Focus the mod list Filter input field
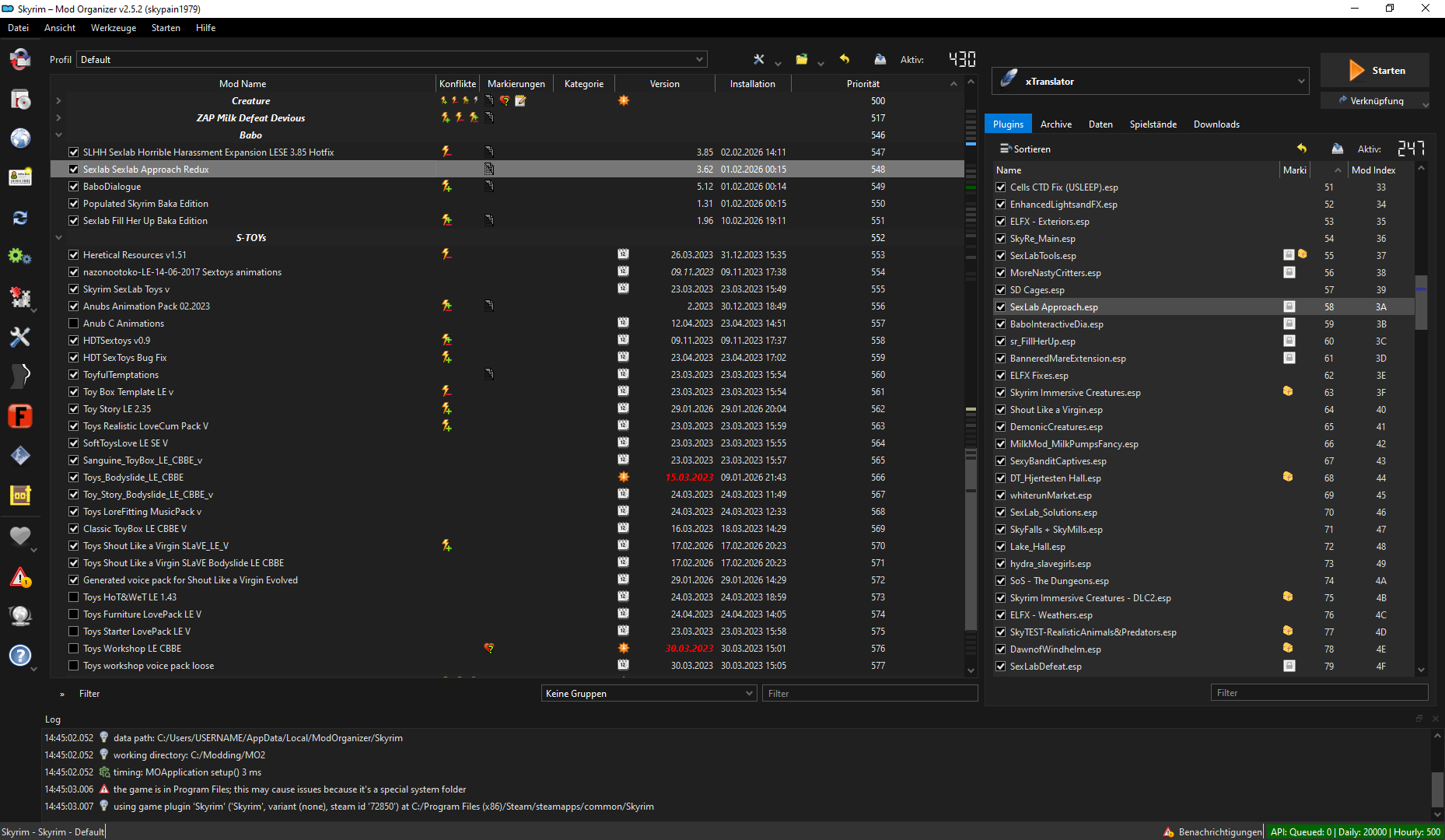The height and width of the screenshot is (840, 1445). [870, 694]
